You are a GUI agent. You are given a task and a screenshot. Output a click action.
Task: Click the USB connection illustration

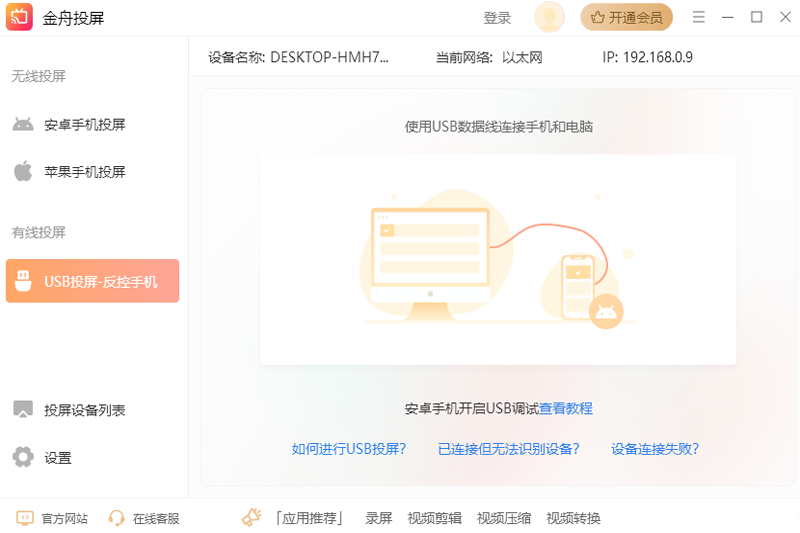pos(497,260)
